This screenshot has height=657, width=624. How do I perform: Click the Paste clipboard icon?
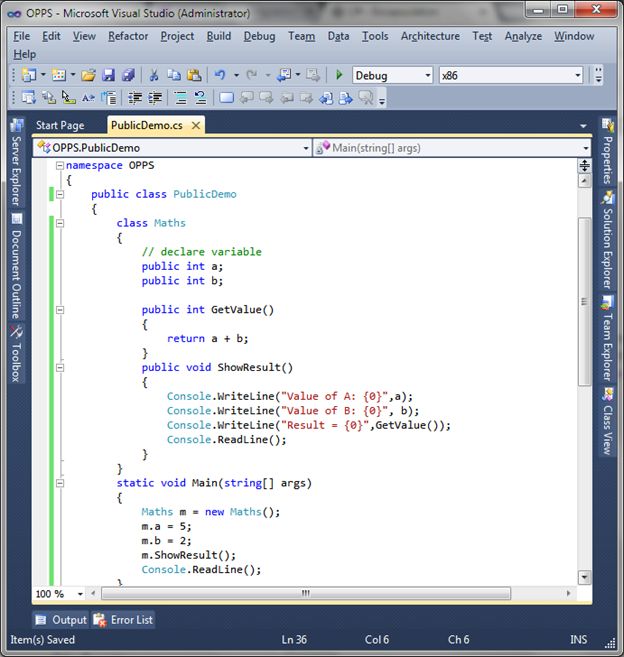point(194,75)
